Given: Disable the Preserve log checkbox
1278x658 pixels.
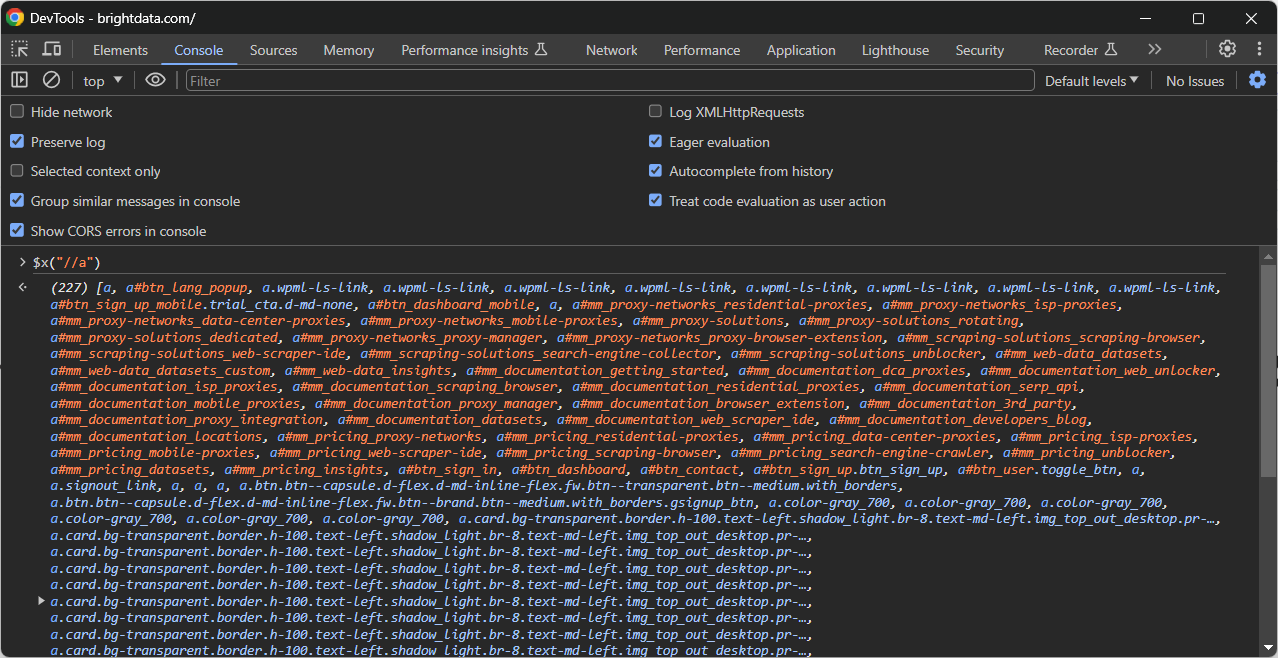Looking at the screenshot, I should coord(17,141).
